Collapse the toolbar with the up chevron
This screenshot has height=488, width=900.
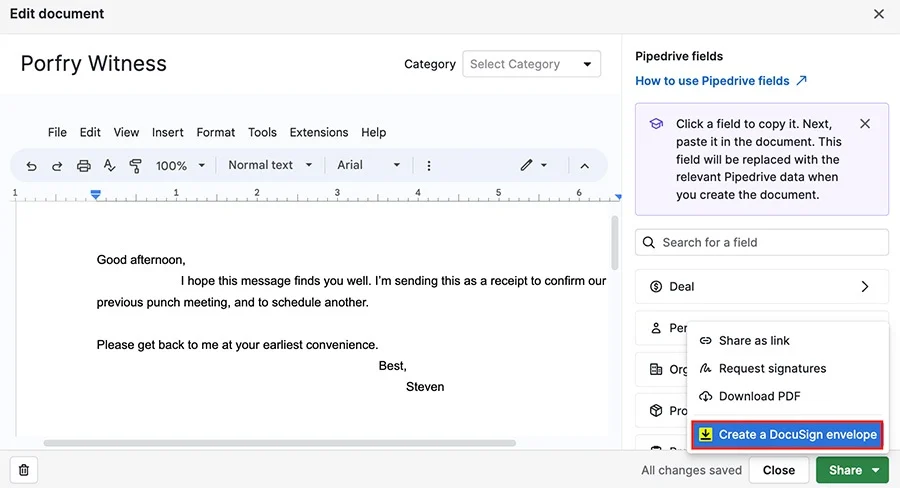click(x=584, y=166)
